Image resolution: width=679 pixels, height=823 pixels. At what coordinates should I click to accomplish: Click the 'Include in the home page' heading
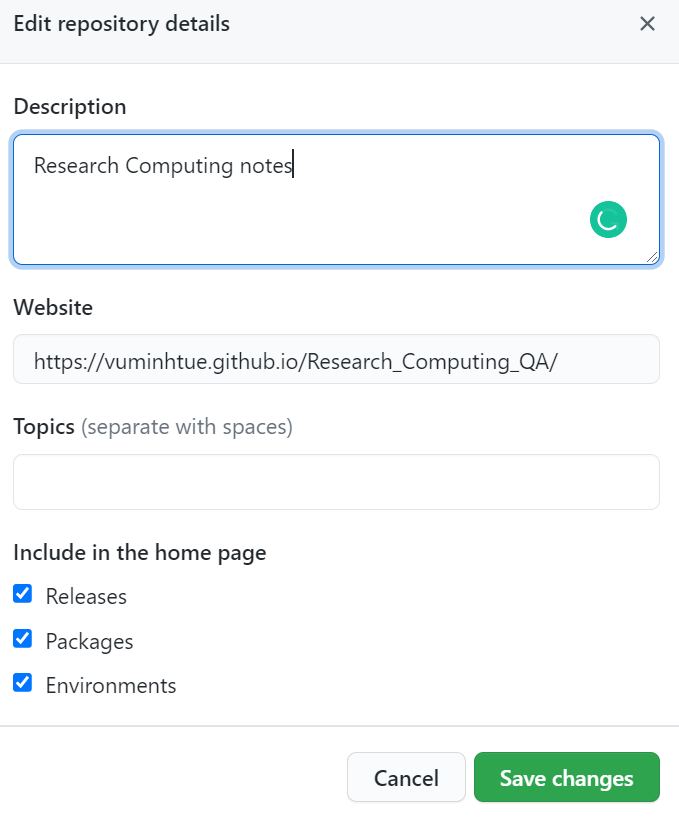pos(139,552)
